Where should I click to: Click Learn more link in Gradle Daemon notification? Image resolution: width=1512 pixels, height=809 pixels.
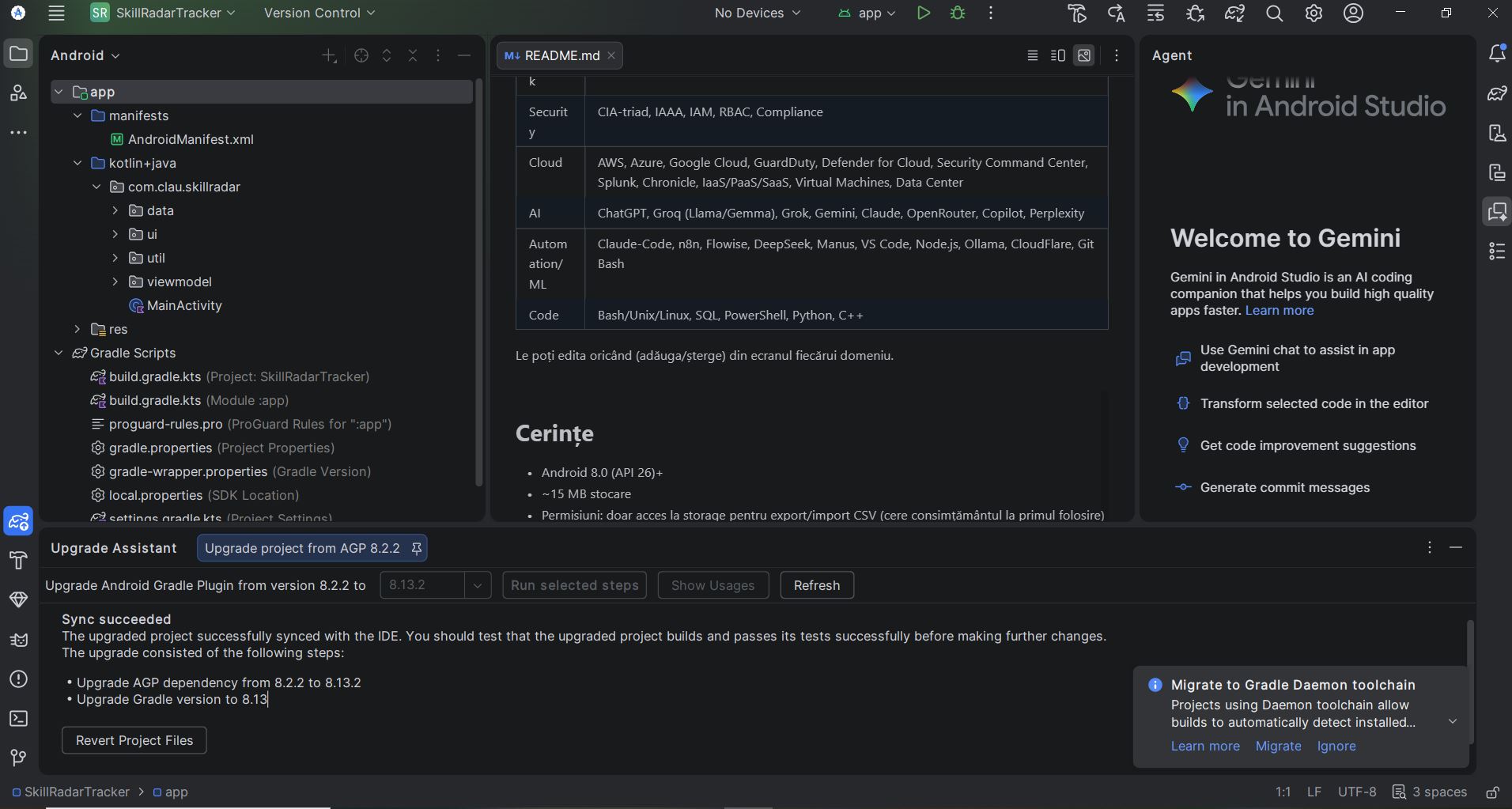[x=1205, y=746]
